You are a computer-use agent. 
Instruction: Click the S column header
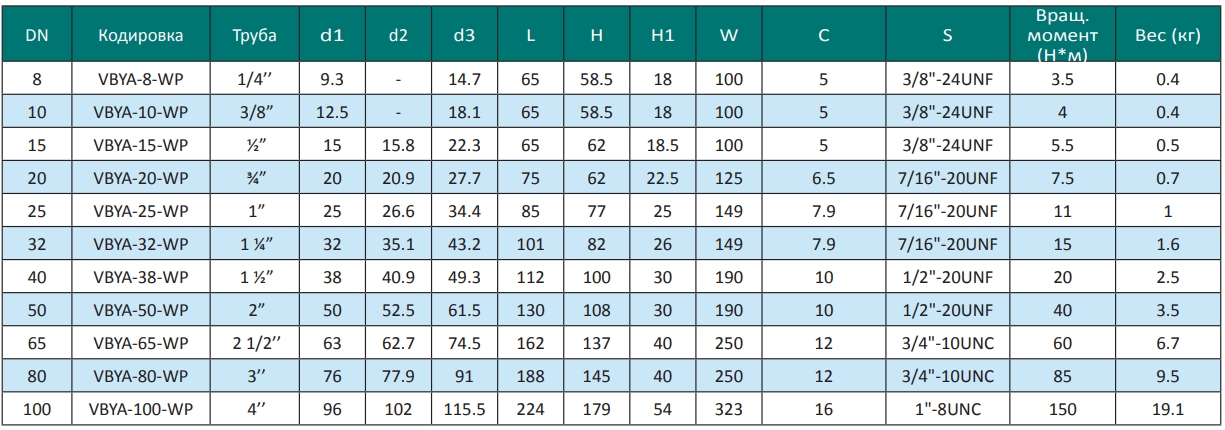(x=946, y=35)
